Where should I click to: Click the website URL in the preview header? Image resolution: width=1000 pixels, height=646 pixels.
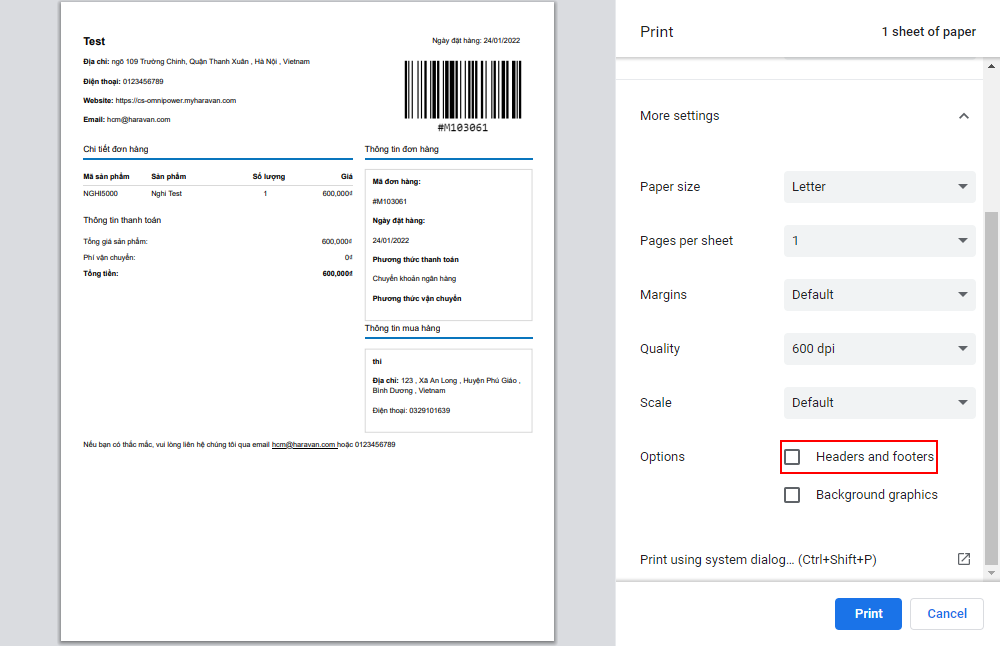click(175, 101)
